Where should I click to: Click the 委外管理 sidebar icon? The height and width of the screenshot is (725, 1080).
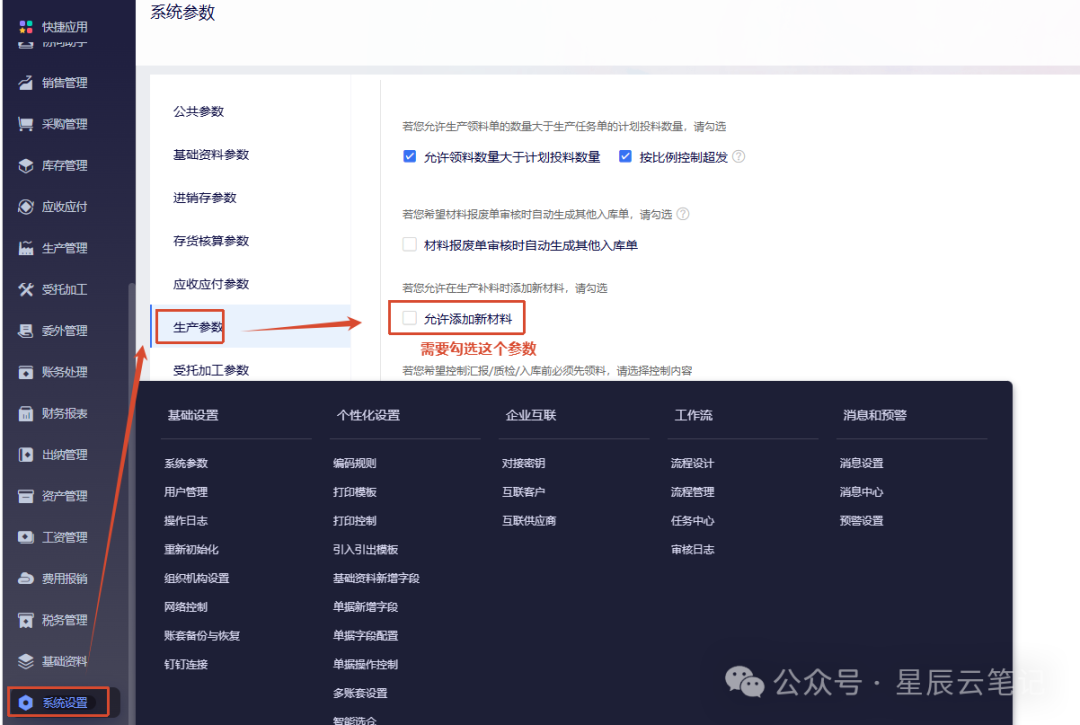click(x=25, y=330)
